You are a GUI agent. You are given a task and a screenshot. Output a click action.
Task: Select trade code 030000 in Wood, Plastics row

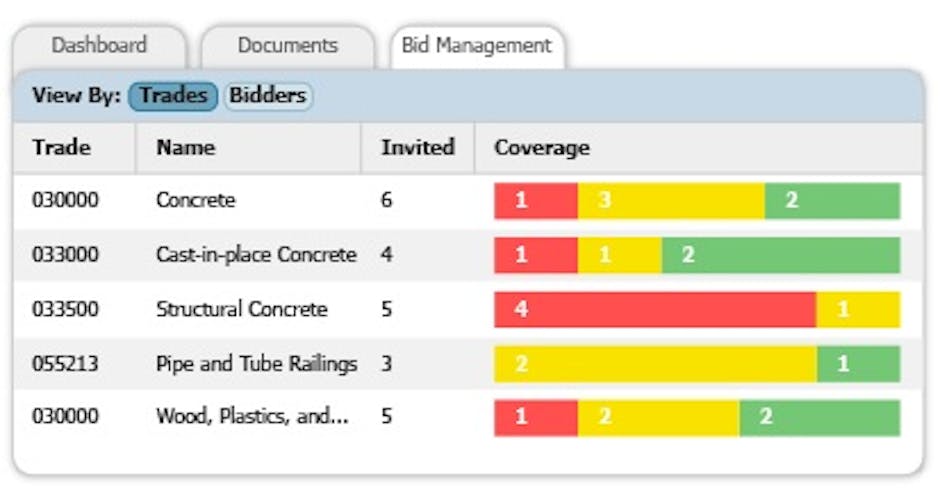pos(65,416)
